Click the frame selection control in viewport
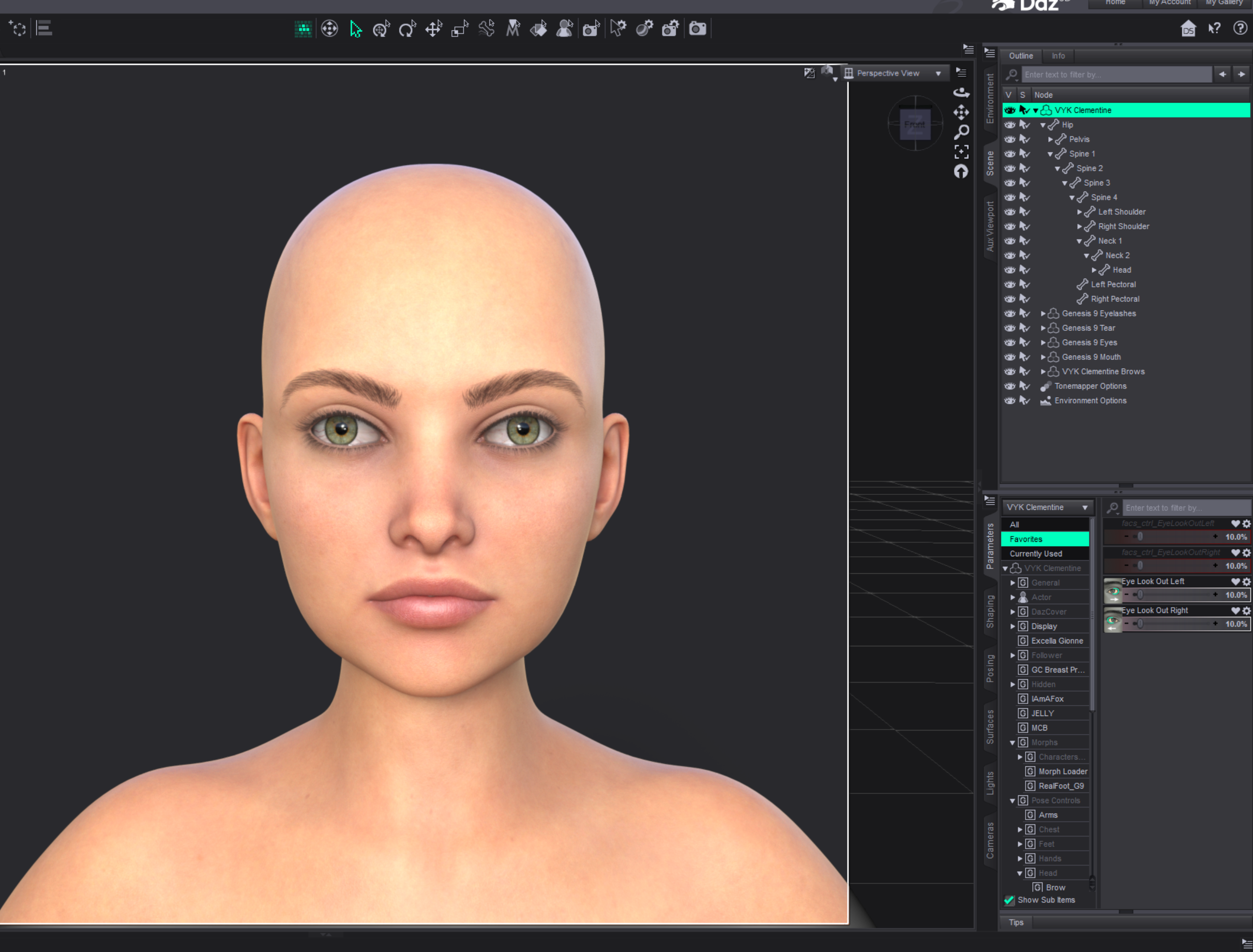 pyautogui.click(x=961, y=152)
